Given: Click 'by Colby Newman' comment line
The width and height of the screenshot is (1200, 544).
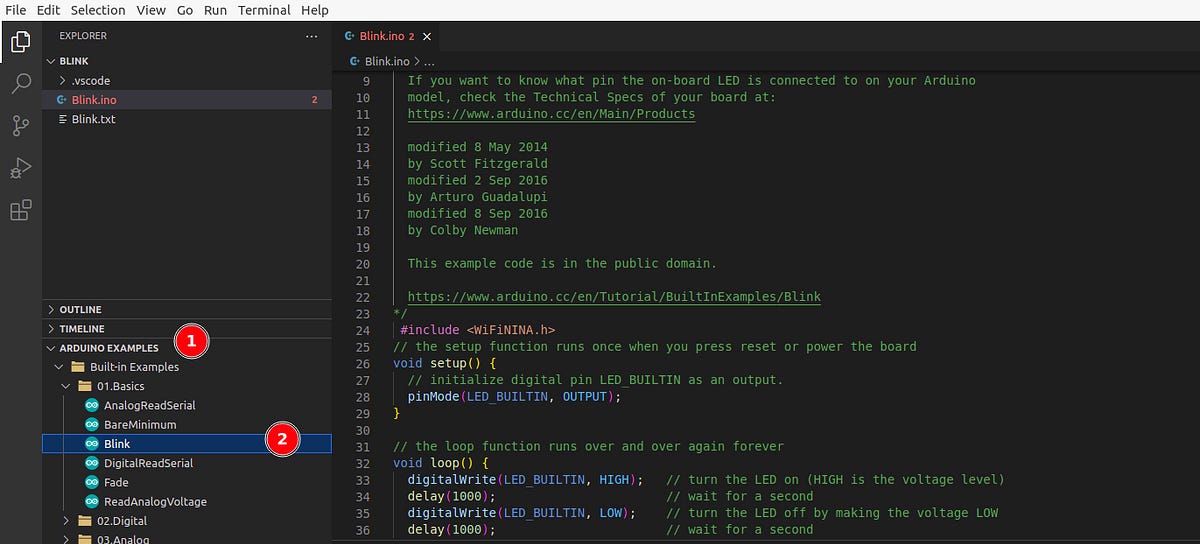Looking at the screenshot, I should (462, 230).
